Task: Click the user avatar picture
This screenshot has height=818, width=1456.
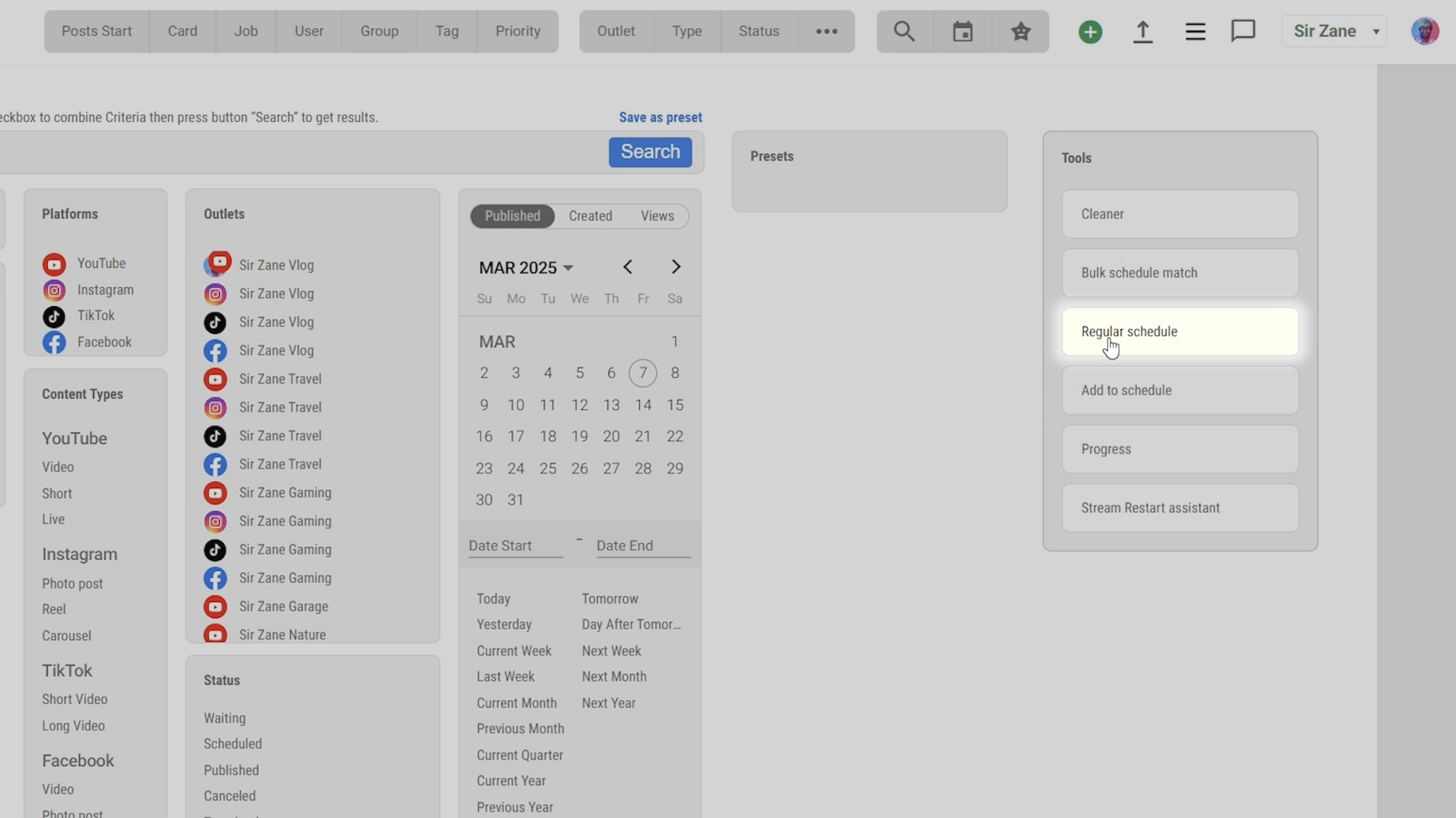Action: click(x=1424, y=32)
